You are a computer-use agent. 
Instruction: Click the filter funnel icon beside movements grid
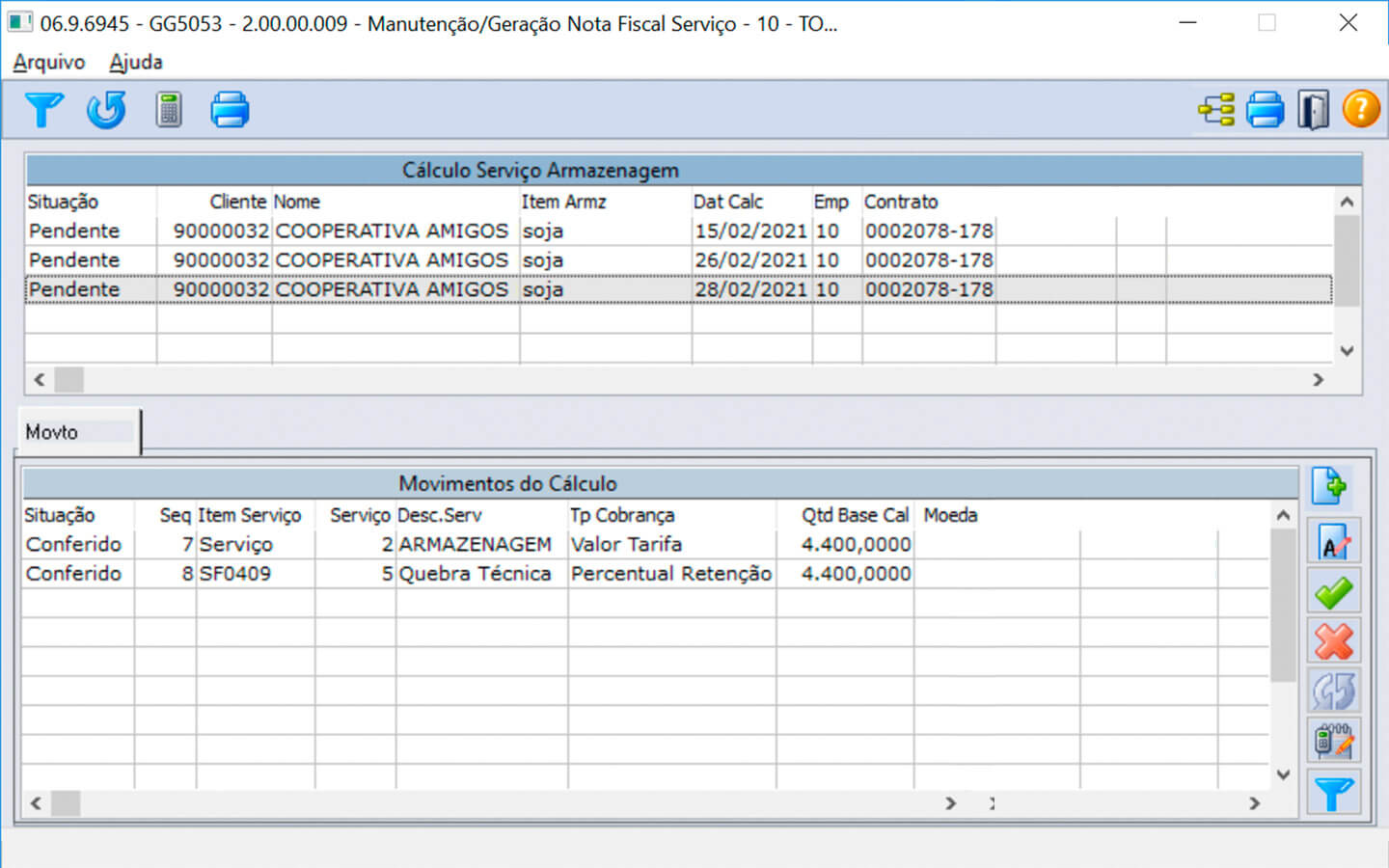pos(1333,794)
